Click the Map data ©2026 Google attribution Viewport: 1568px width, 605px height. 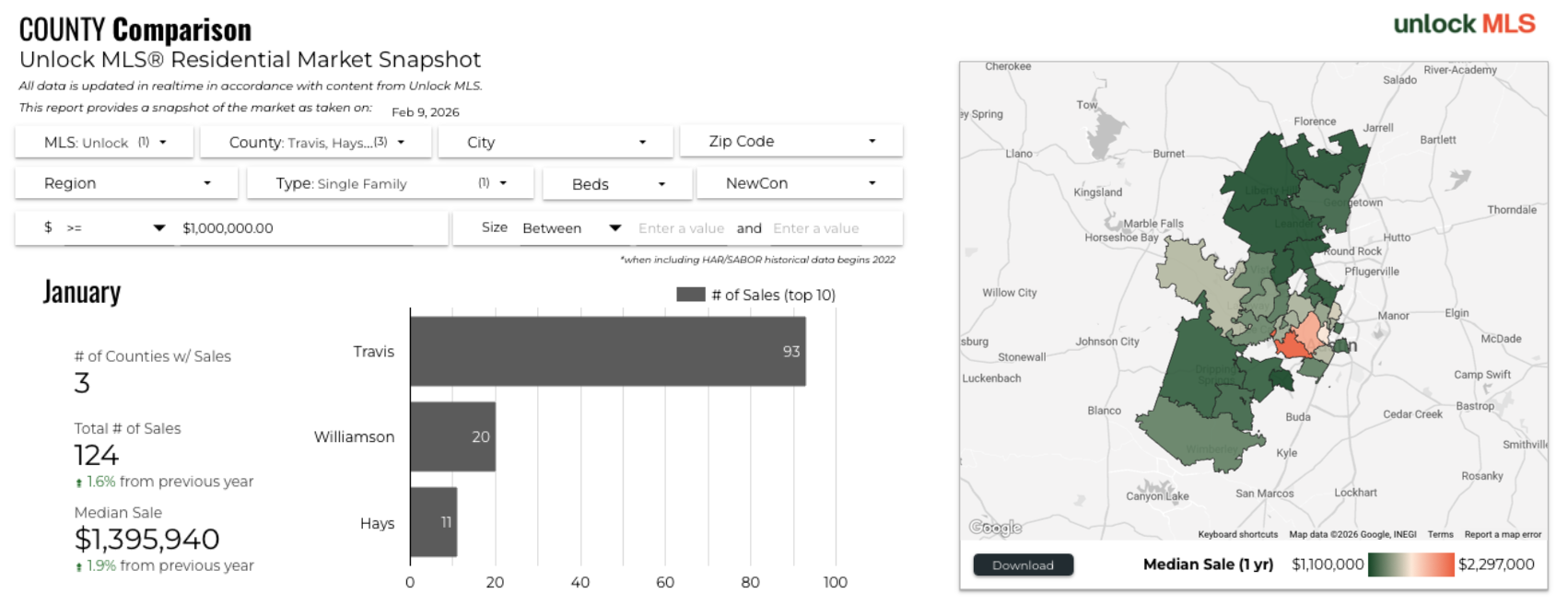pos(1352,534)
